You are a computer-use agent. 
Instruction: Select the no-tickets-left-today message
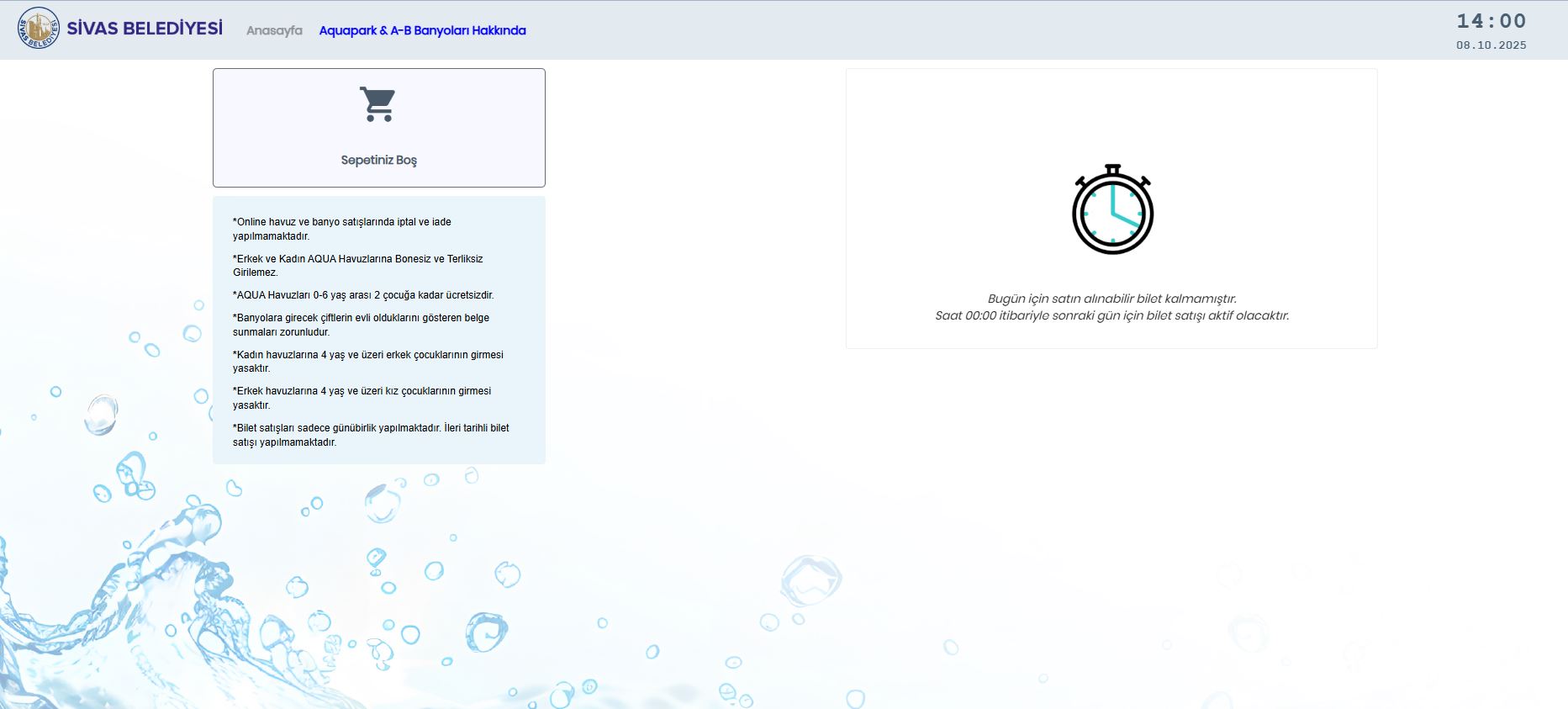point(1111,299)
